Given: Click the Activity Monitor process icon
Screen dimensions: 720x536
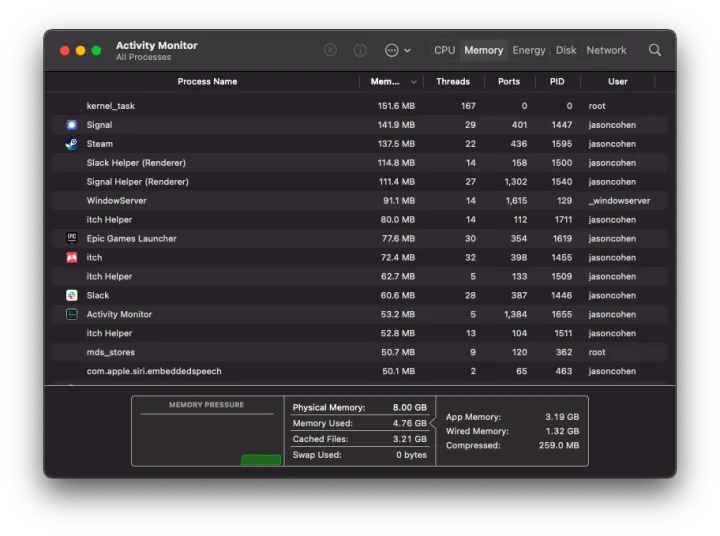Looking at the screenshot, I should click(72, 315).
